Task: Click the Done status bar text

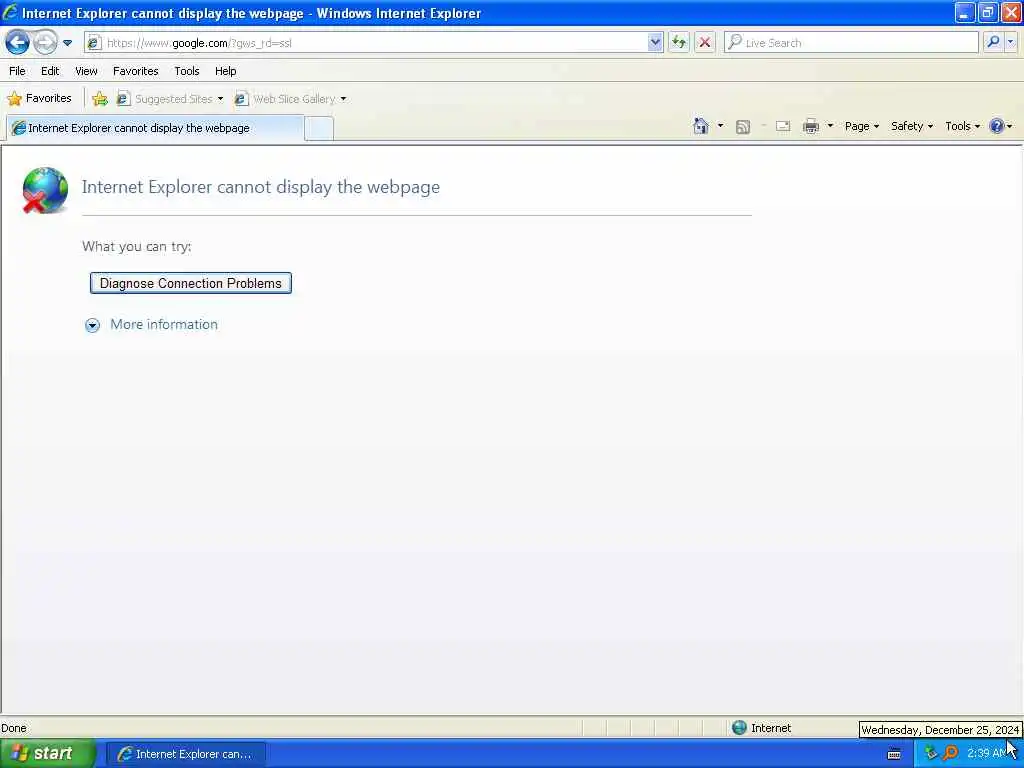Action: pyautogui.click(x=14, y=728)
